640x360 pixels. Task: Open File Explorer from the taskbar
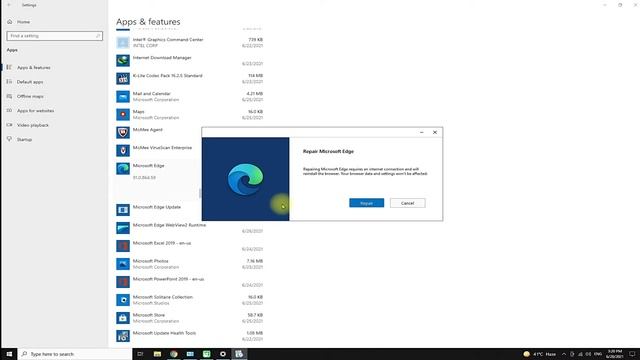(157, 354)
